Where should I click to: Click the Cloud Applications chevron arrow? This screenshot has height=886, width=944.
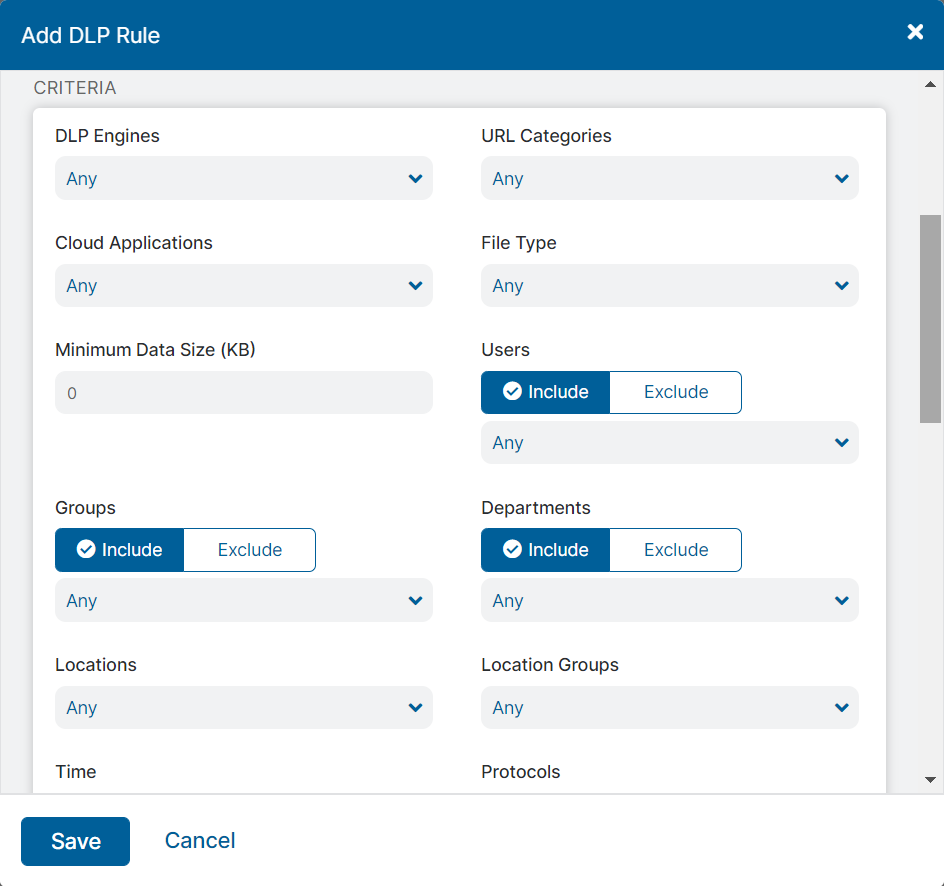(416, 286)
